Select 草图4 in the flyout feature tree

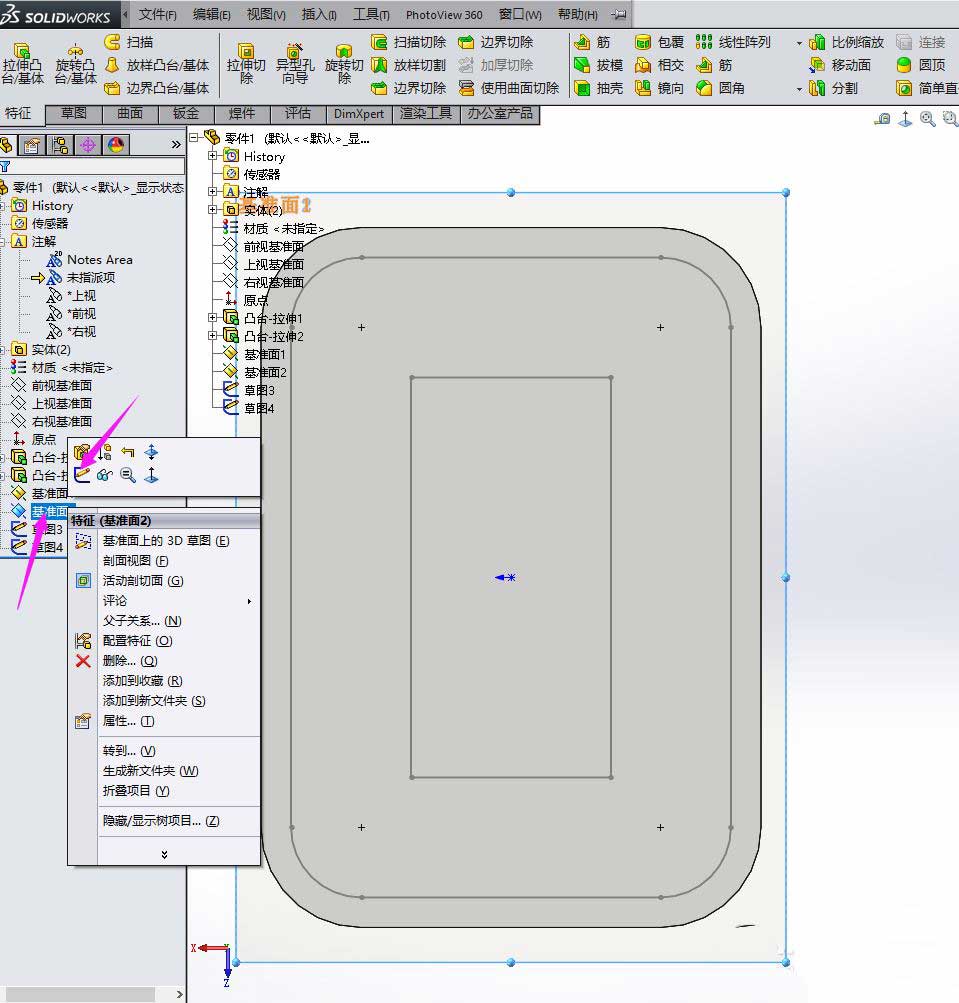[260, 408]
